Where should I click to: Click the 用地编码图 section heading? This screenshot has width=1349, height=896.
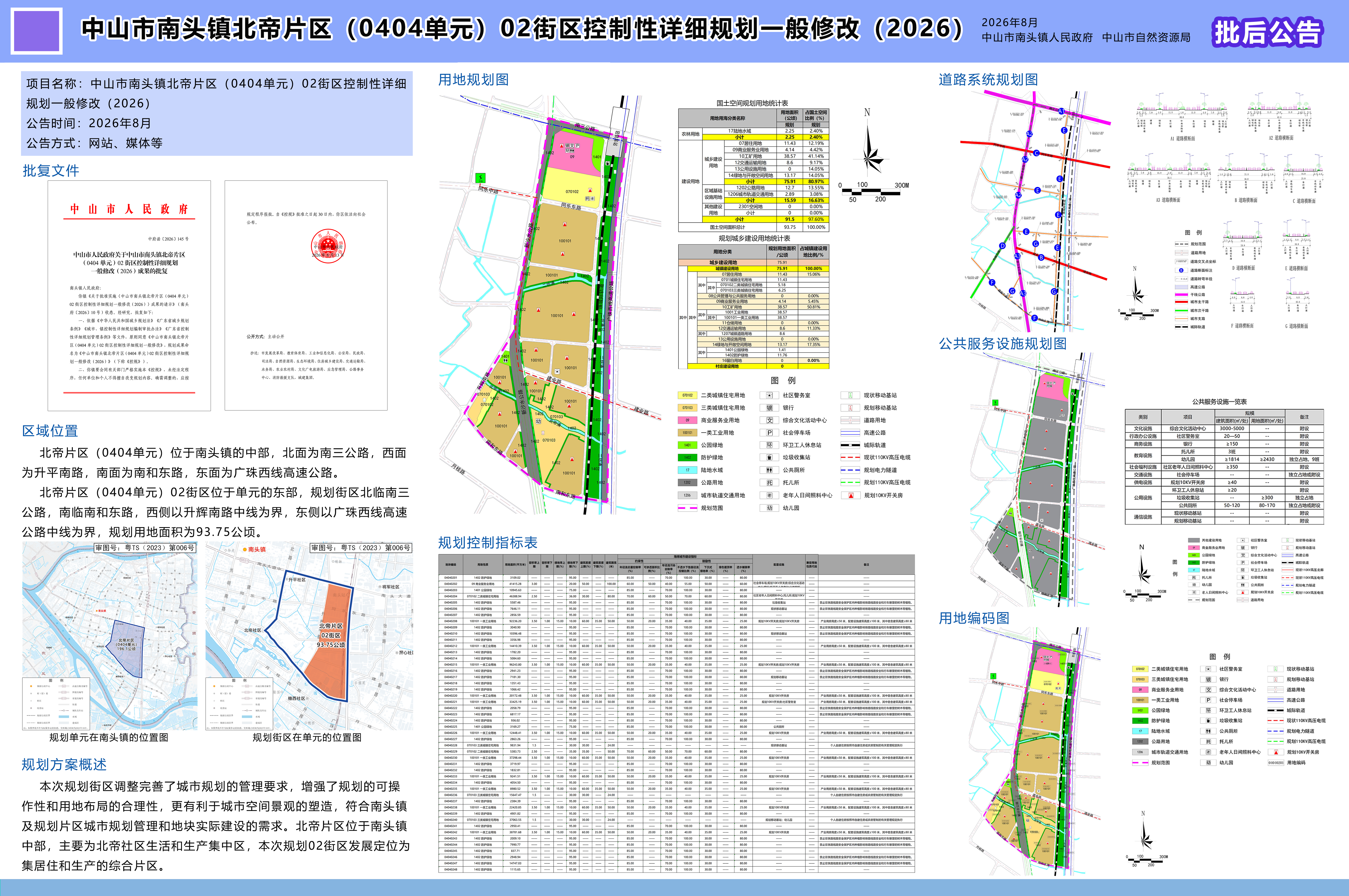(x=974, y=618)
